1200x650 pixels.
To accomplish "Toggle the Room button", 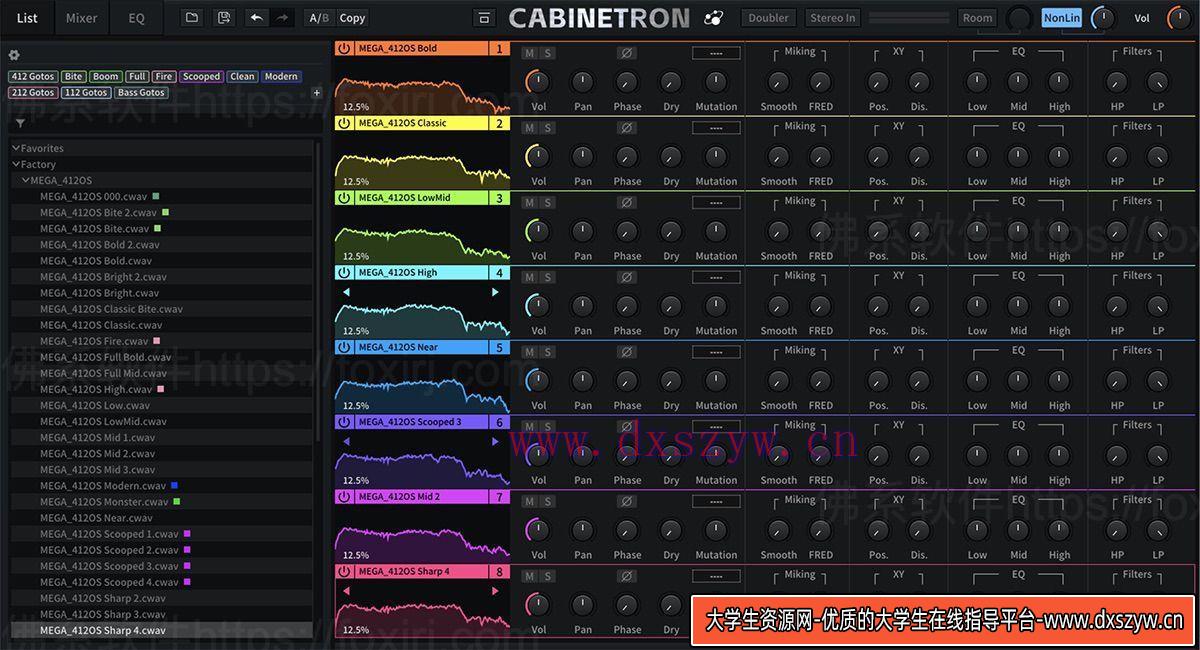I will [978, 18].
